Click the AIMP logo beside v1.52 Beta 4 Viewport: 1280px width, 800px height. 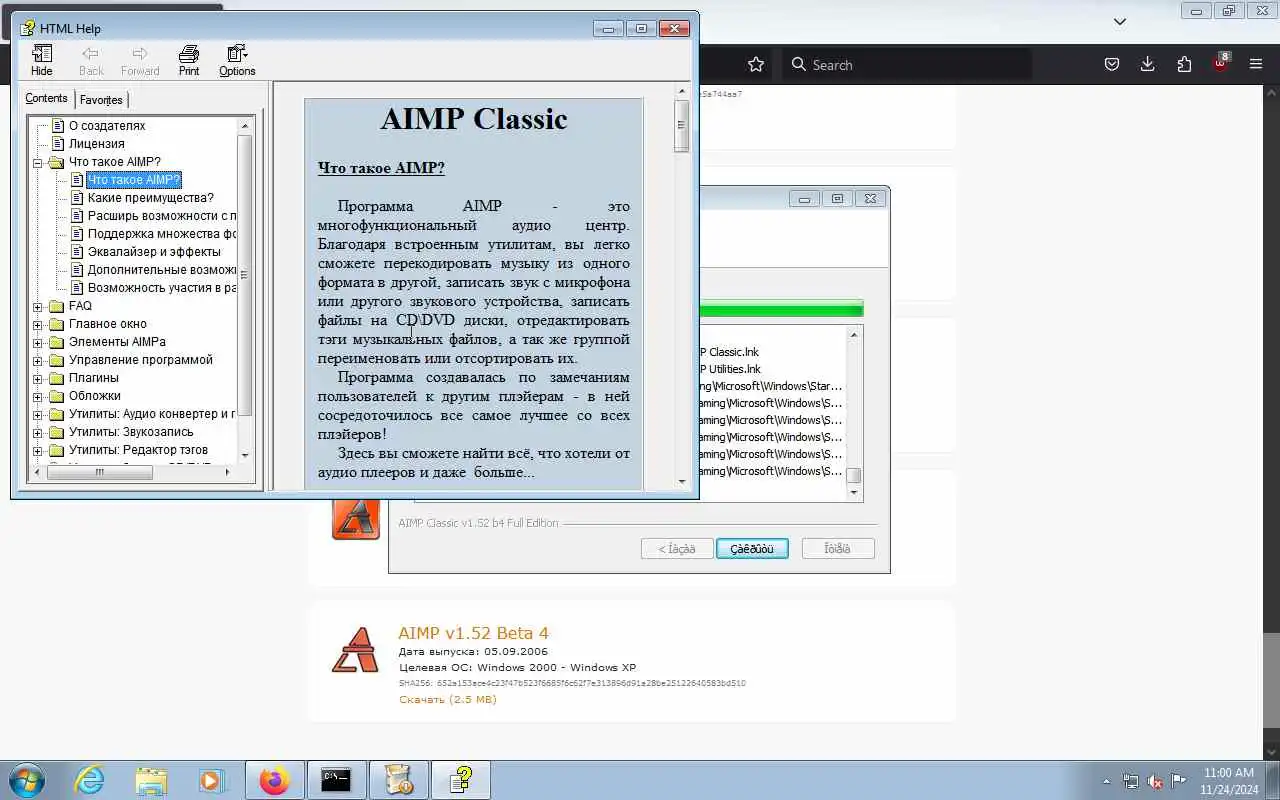pyautogui.click(x=355, y=650)
